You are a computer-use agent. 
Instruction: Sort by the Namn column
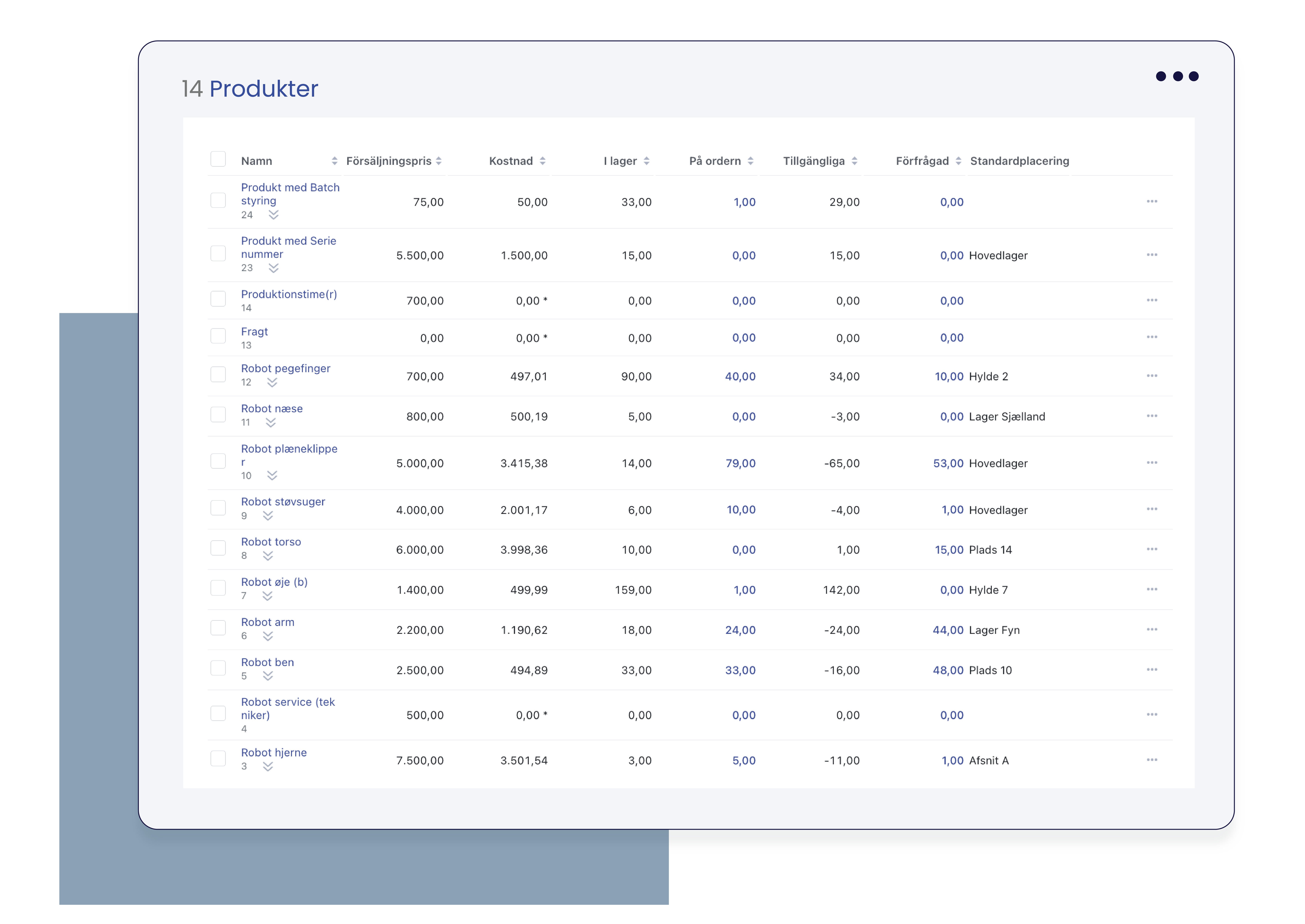tap(335, 161)
